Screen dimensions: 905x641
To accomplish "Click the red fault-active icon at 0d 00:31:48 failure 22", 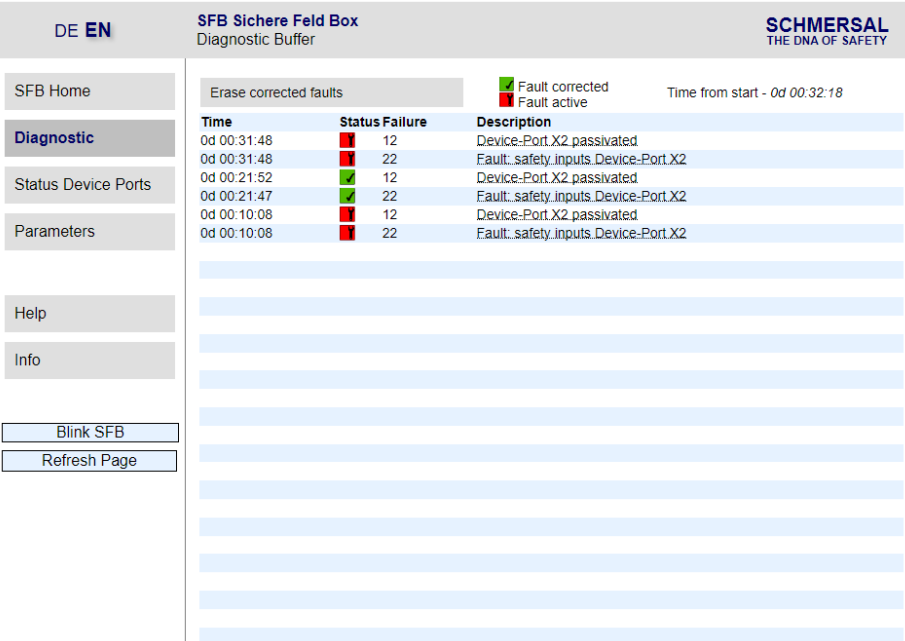I will 347,159.
